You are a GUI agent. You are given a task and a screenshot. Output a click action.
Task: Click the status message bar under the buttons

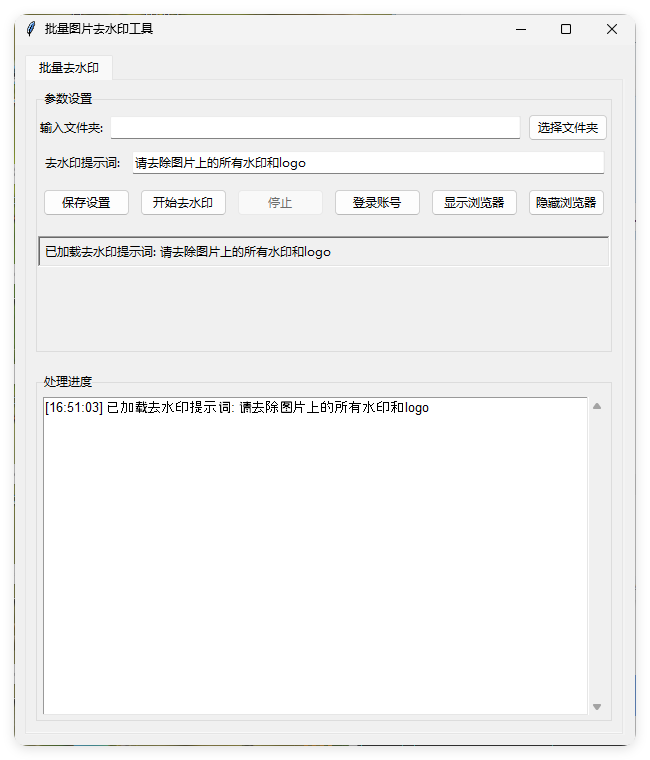point(323,252)
